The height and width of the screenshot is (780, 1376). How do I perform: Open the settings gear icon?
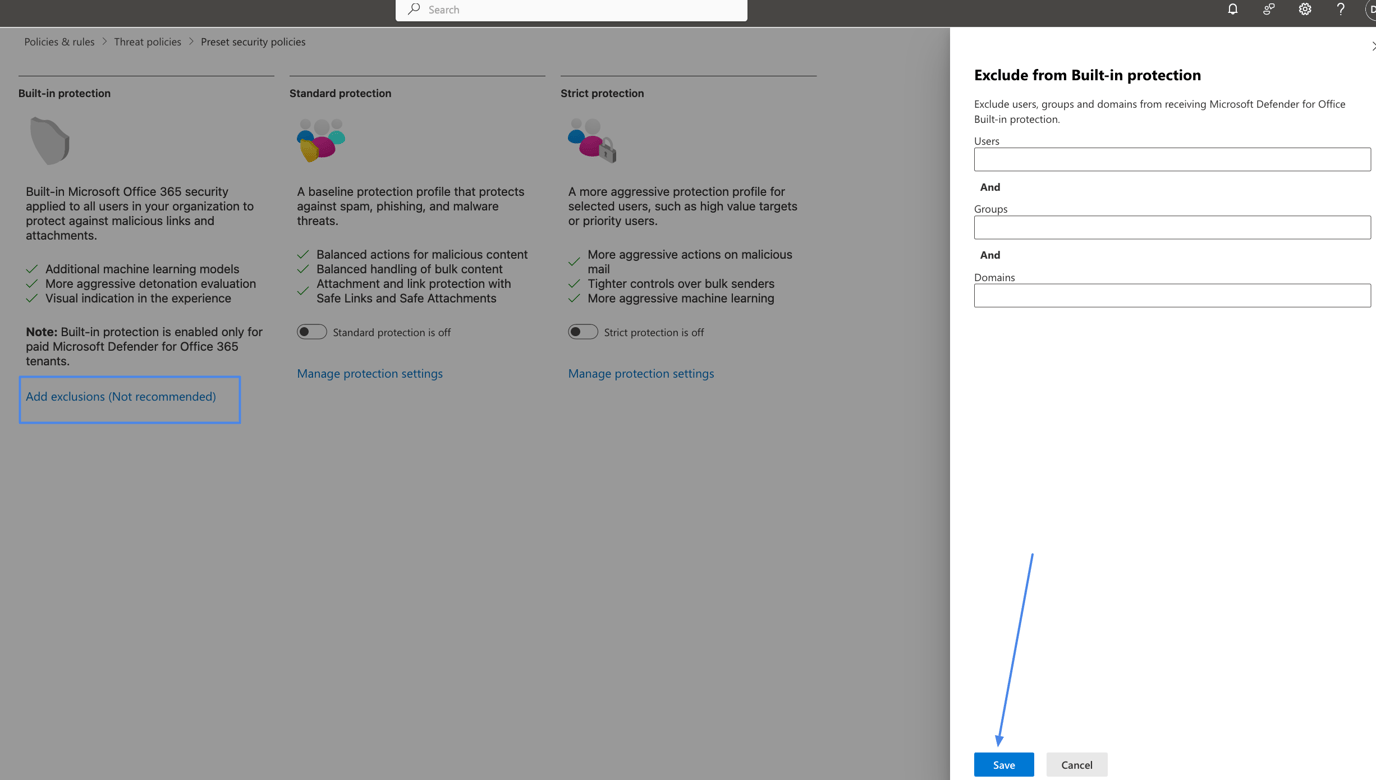[x=1304, y=9]
